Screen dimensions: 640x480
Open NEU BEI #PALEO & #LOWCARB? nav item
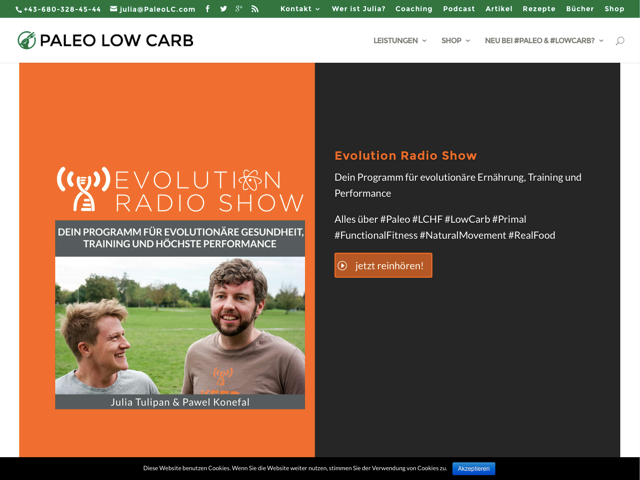tap(540, 40)
